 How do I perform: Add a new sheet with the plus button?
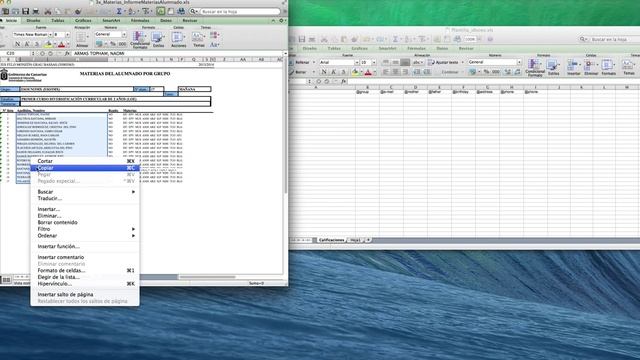(368, 240)
